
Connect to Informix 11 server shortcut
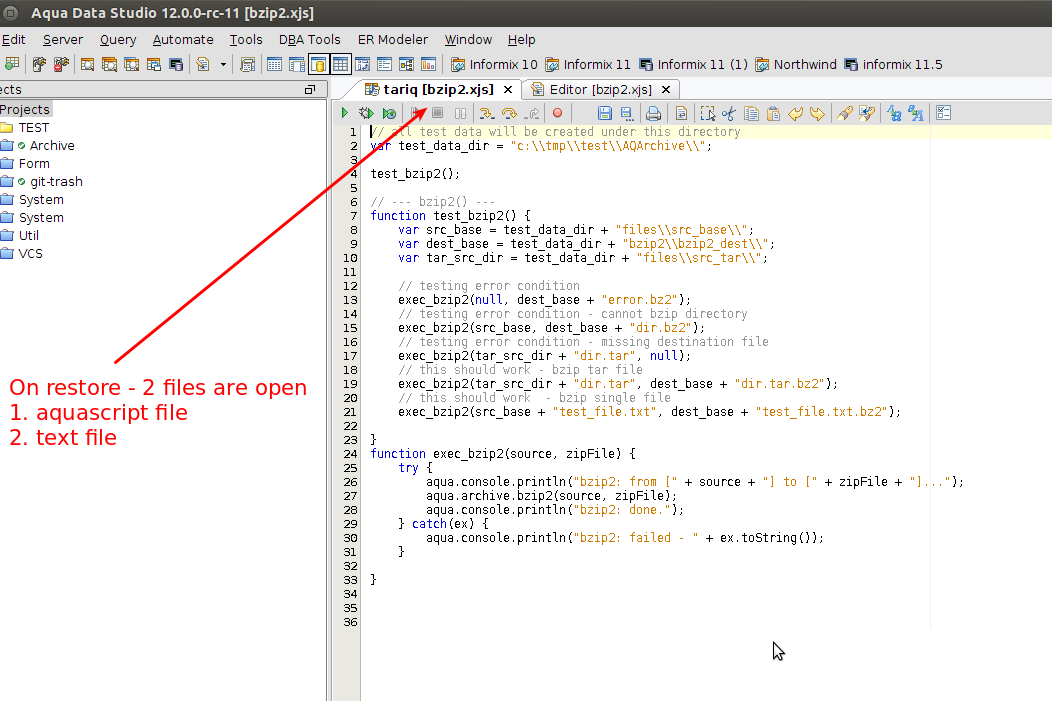click(x=588, y=64)
